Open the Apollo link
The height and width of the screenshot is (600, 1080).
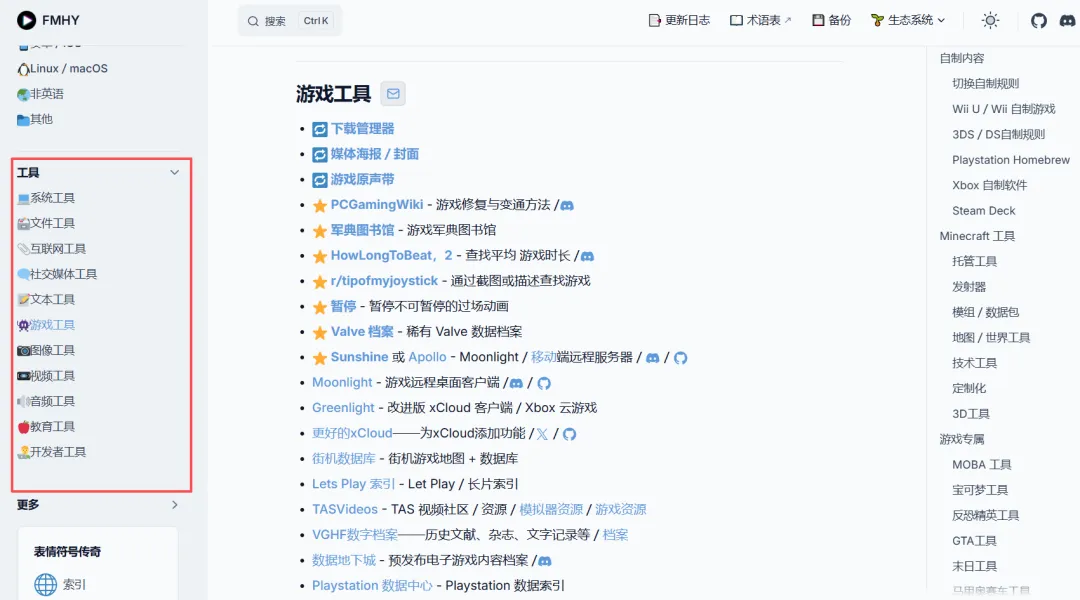click(x=427, y=357)
